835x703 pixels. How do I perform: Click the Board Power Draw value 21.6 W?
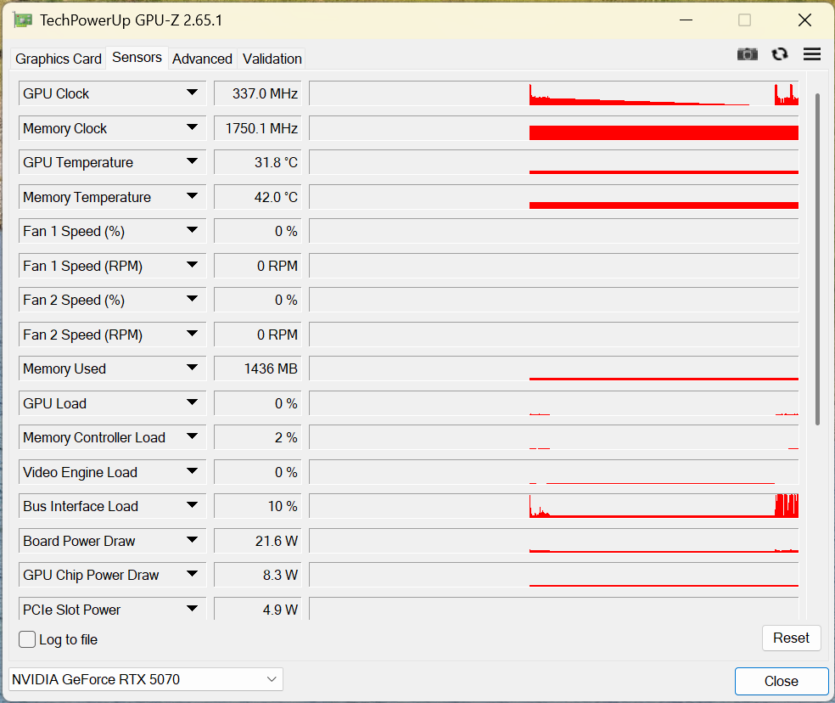tap(258, 540)
